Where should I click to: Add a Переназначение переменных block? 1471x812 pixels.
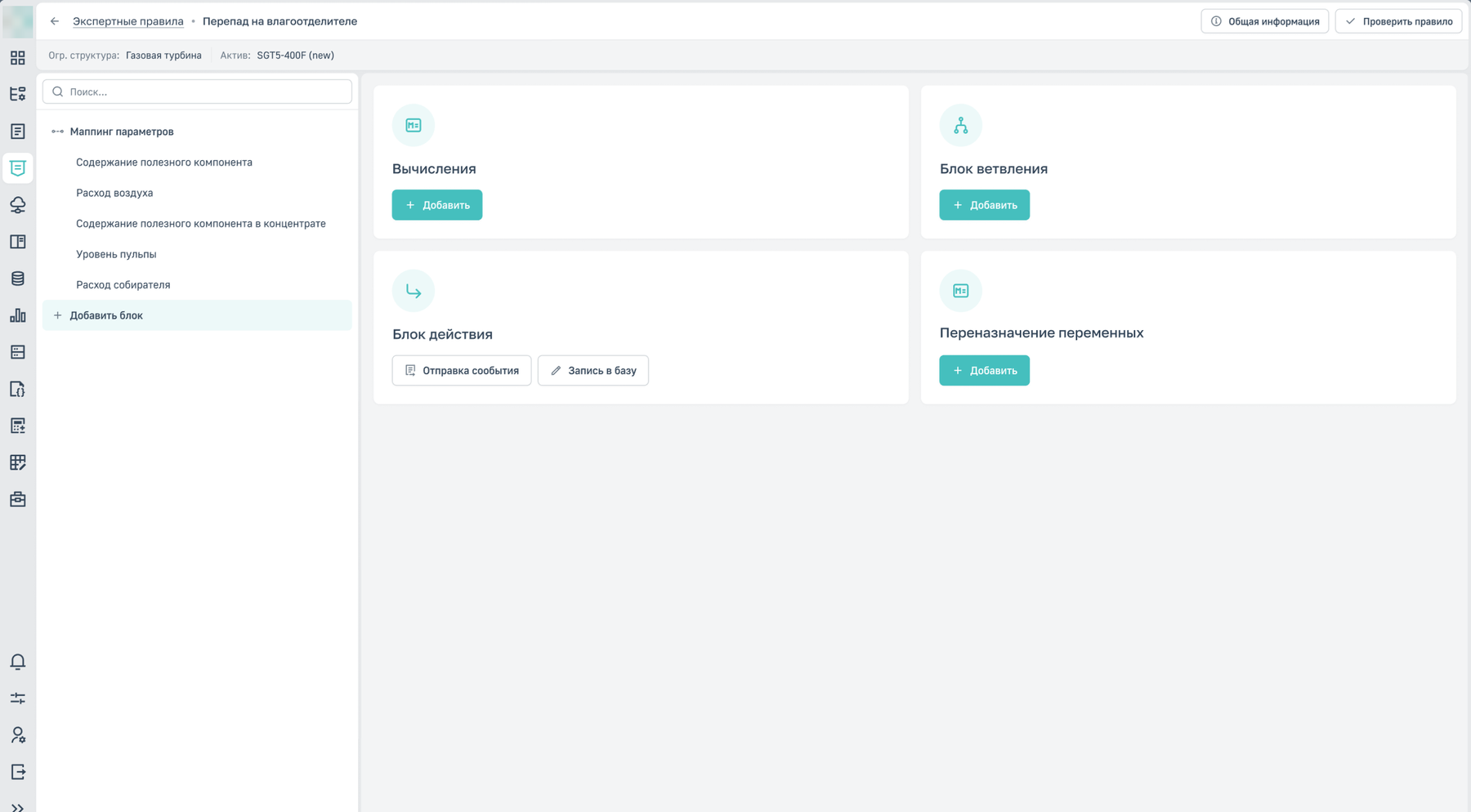(985, 370)
